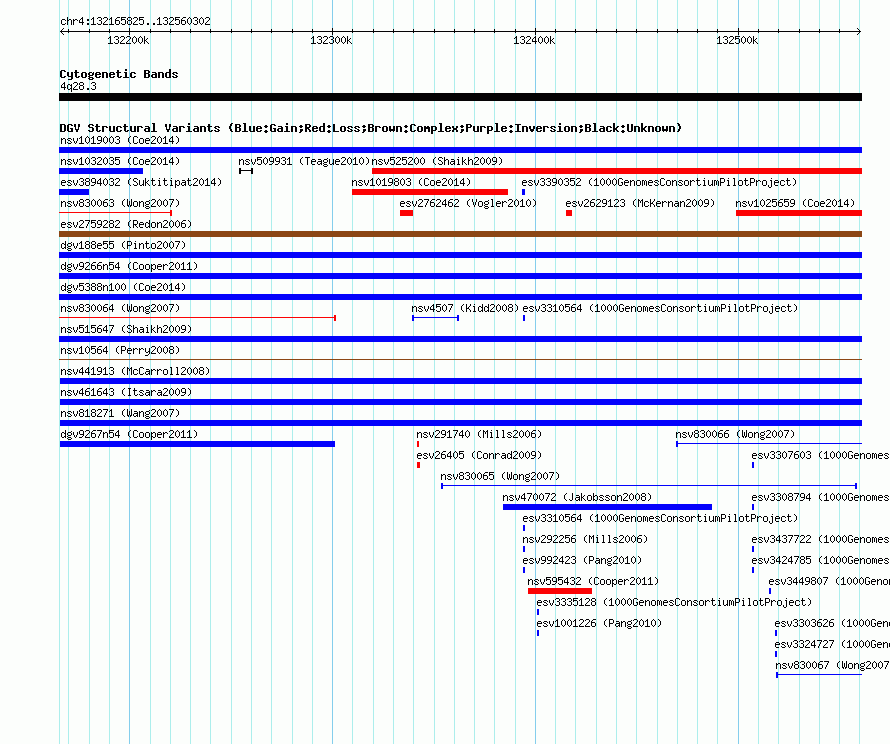Open nsv830067 (Wong2007) label
Viewport: 890px width, 744px height.
(832, 665)
